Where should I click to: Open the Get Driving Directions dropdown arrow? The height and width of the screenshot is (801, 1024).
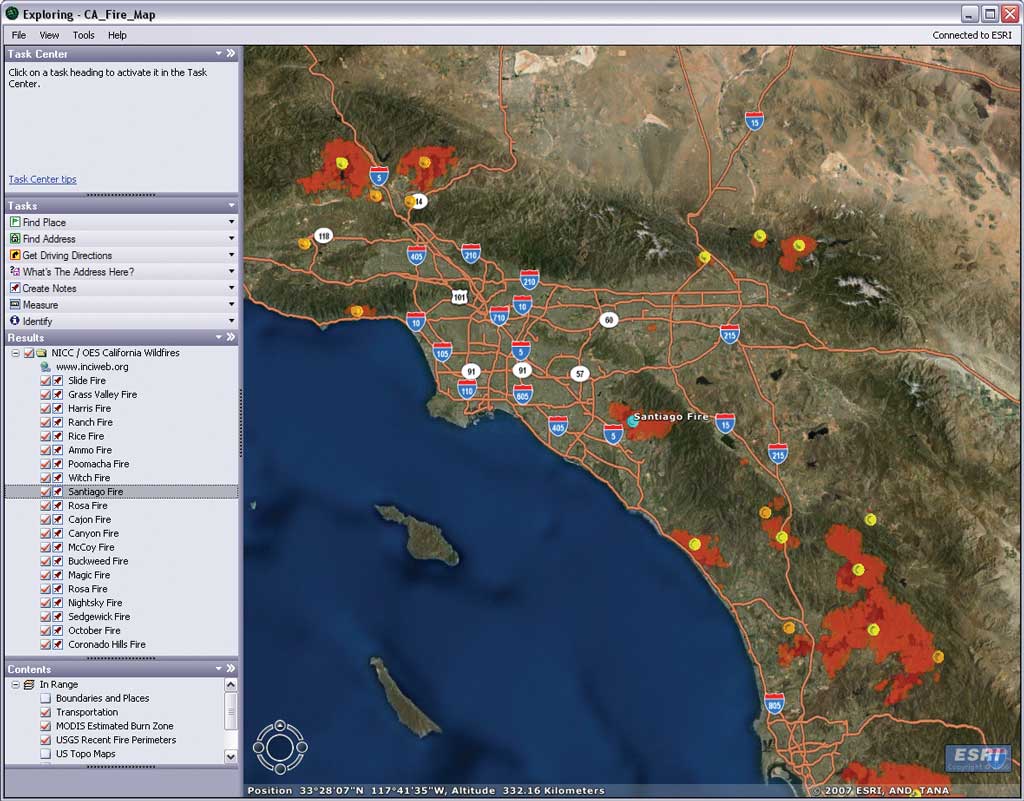pyautogui.click(x=231, y=255)
